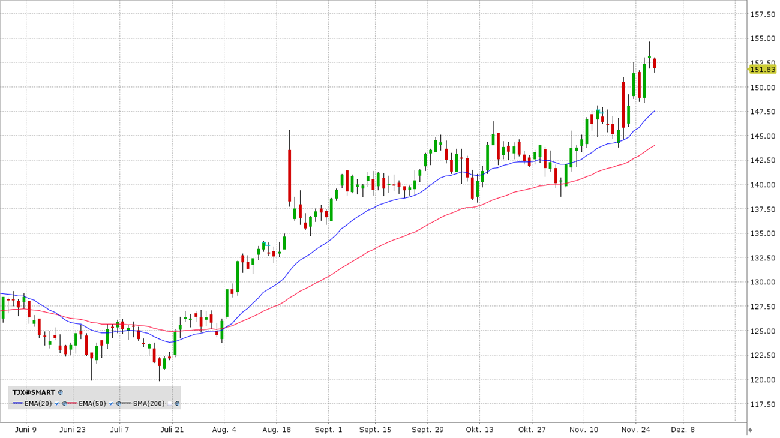
Task: Click the Nov. 24 date label
Action: pyautogui.click(x=636, y=430)
